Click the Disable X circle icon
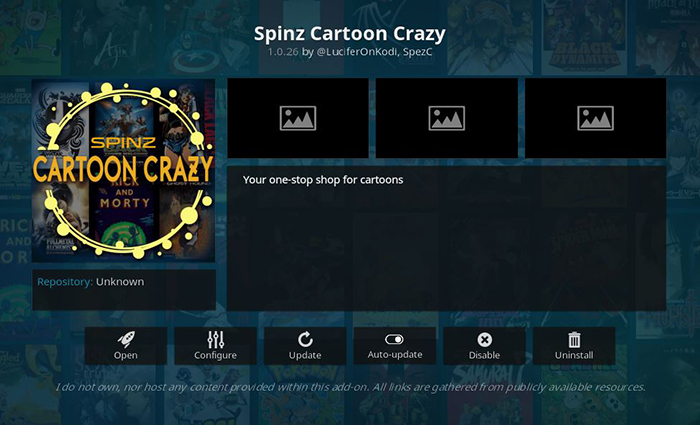The height and width of the screenshot is (425, 700). point(484,340)
